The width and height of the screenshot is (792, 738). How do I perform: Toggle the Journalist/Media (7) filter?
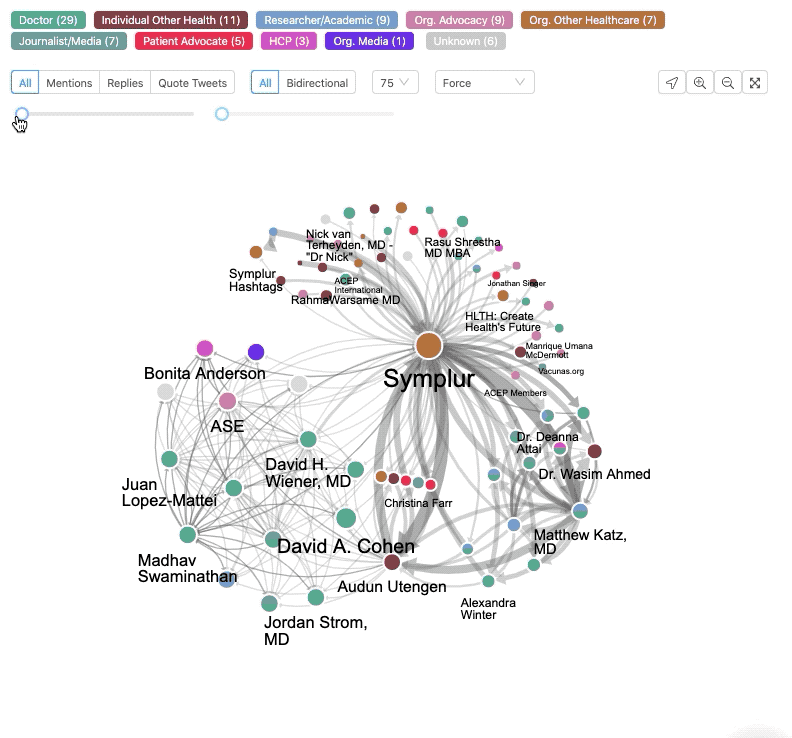coord(69,41)
